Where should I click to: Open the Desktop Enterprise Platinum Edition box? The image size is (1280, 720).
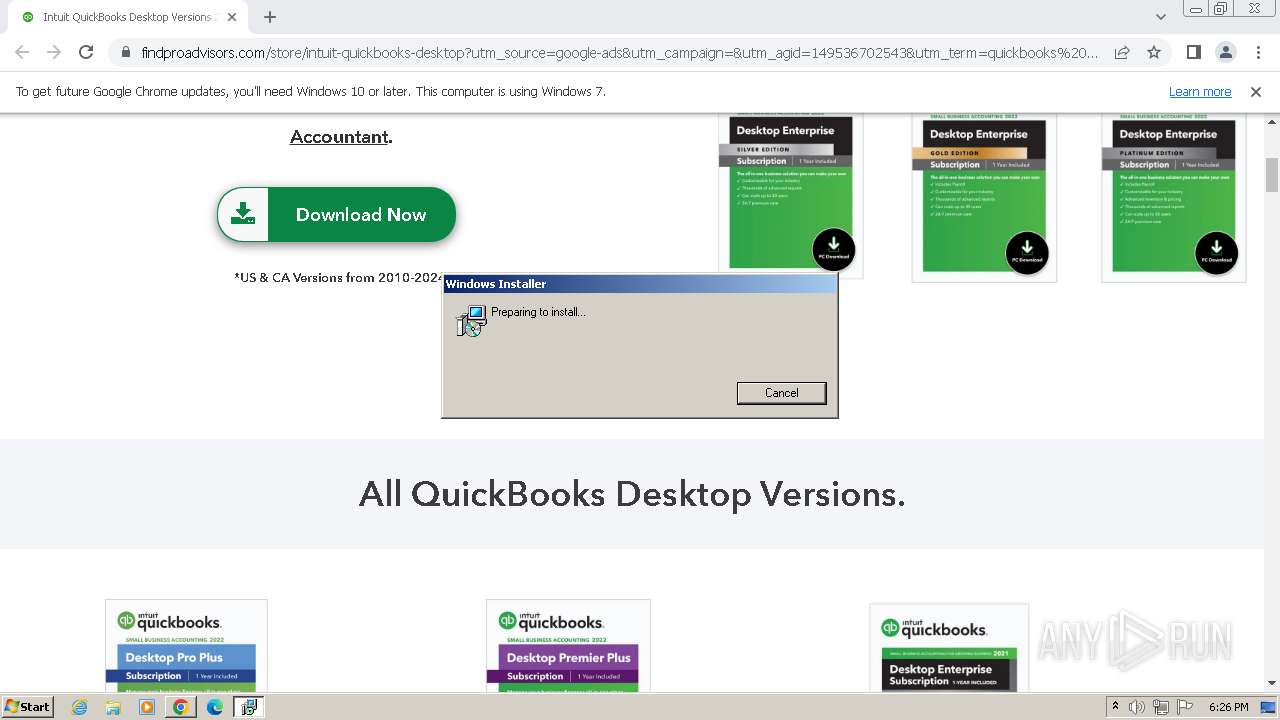tap(1173, 197)
